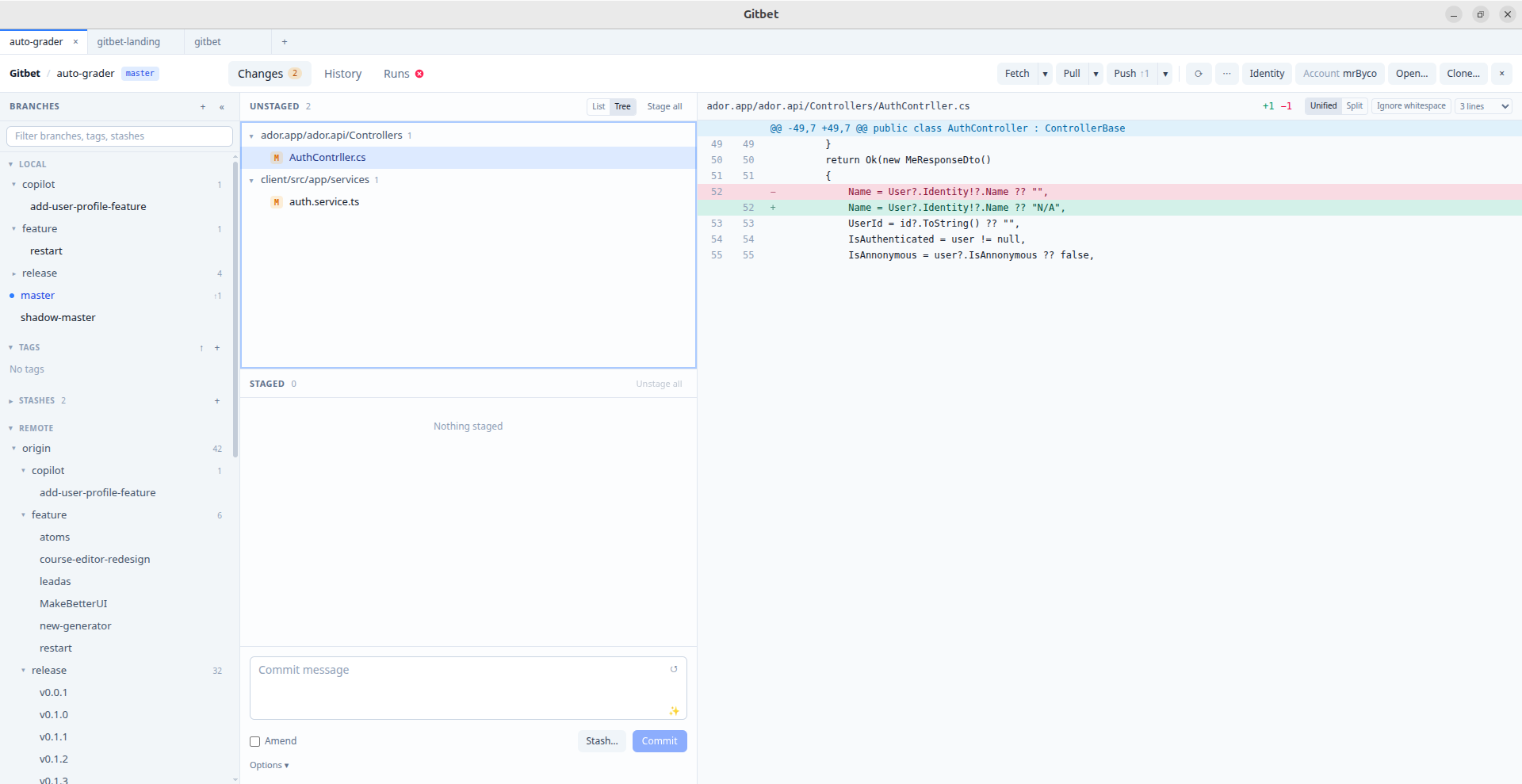Image resolution: width=1522 pixels, height=784 pixels.
Task: Open a new tab with plus icon
Action: point(285,42)
